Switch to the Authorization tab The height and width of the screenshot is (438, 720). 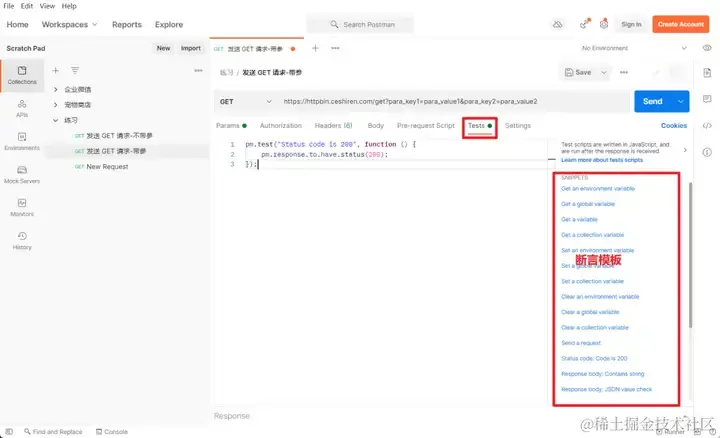281,125
